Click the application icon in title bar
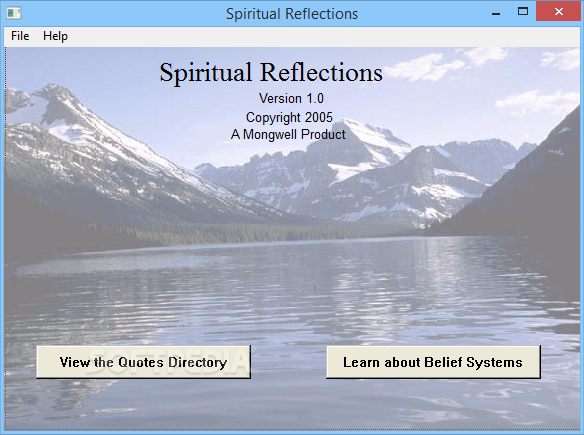This screenshot has width=584, height=435. 14,13
